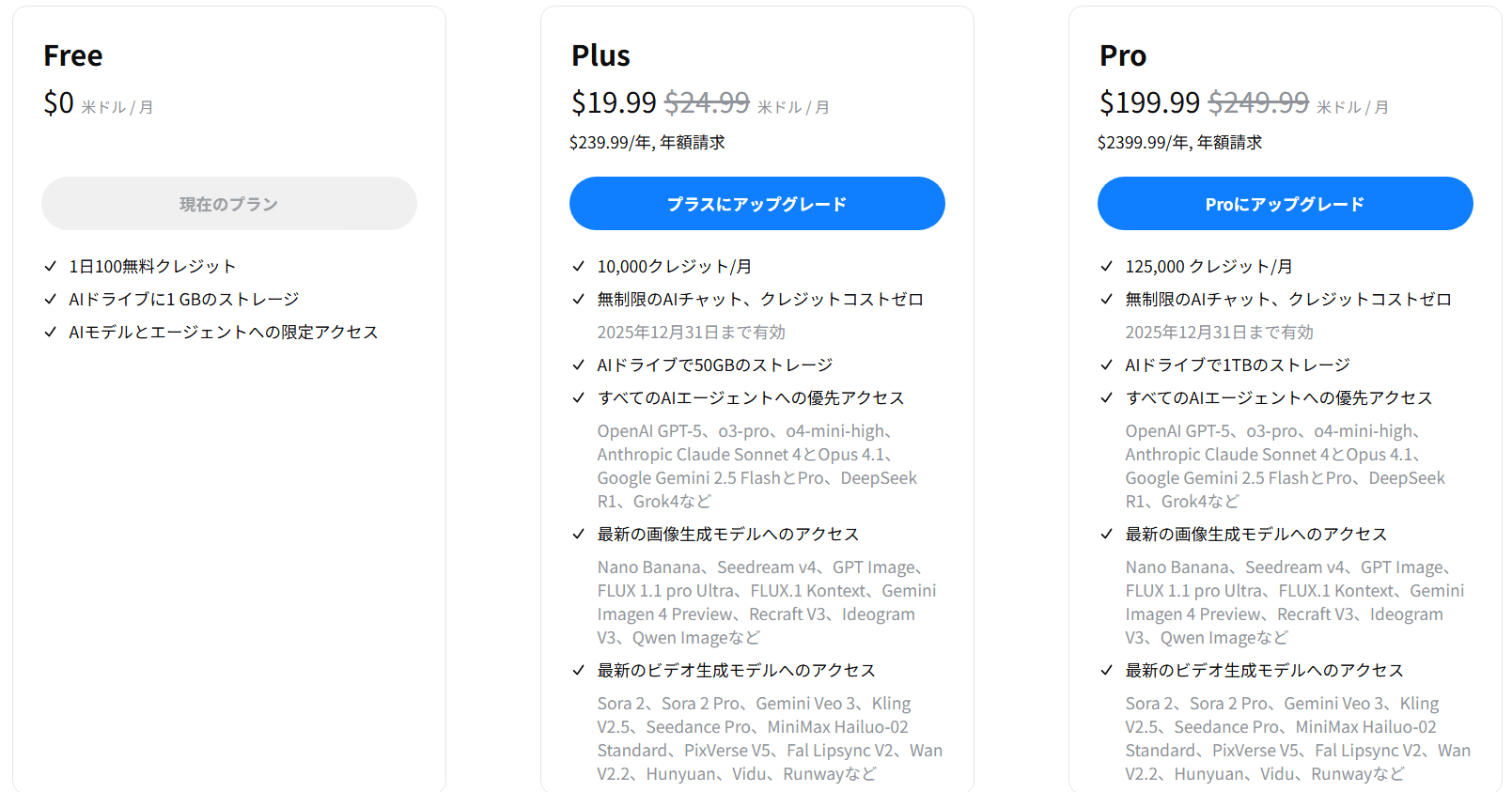Click the $239.99/年 annual billing text
The width and height of the screenshot is (1512, 792).
[647, 143]
